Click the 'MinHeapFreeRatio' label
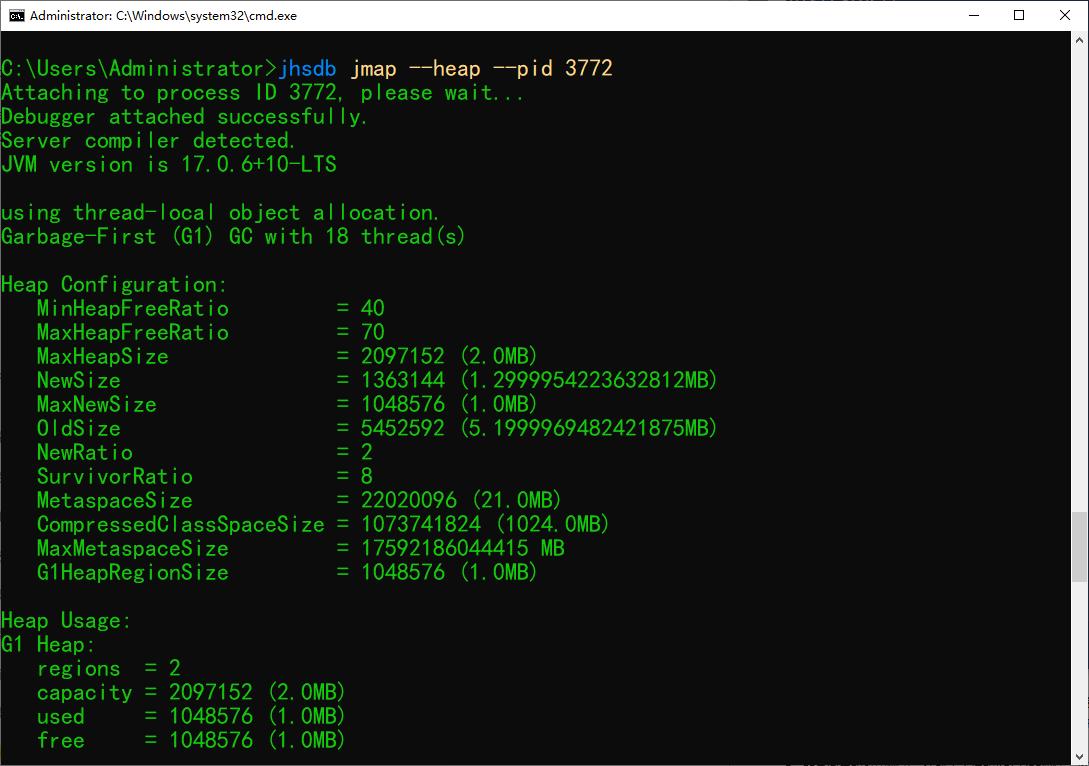Screen dimensions: 1089x766 coord(133,308)
